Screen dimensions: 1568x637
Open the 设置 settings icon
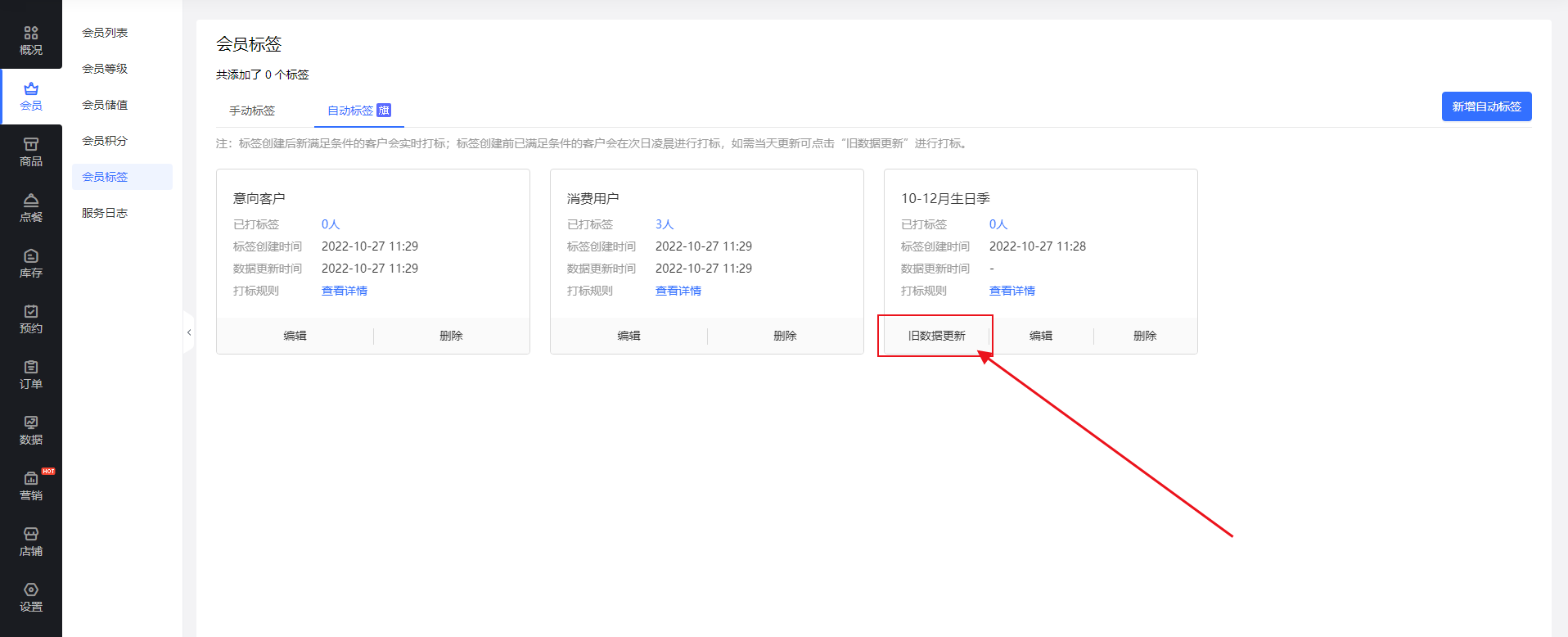coord(31,598)
